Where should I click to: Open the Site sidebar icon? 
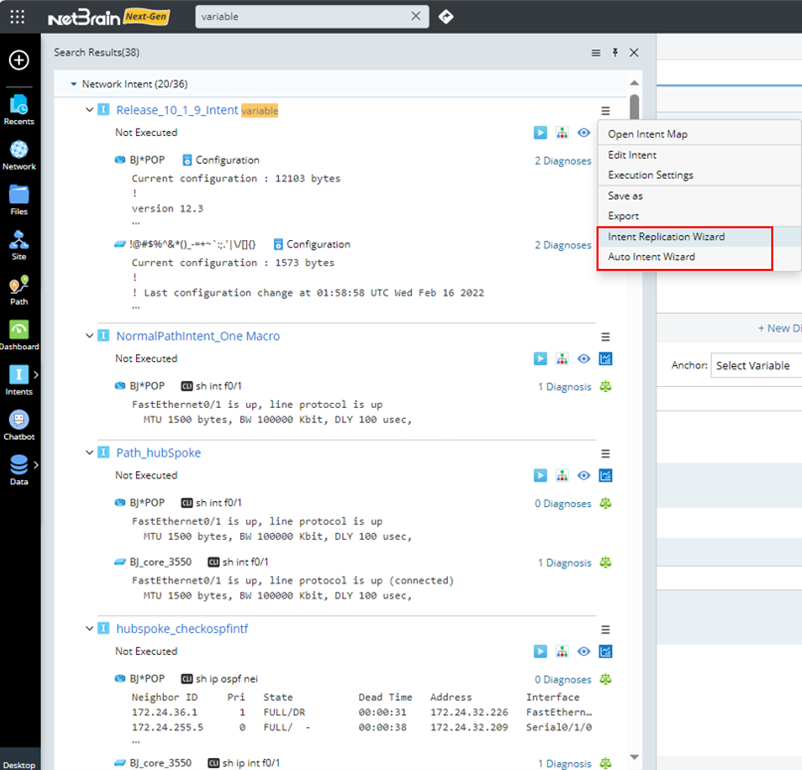[x=19, y=245]
